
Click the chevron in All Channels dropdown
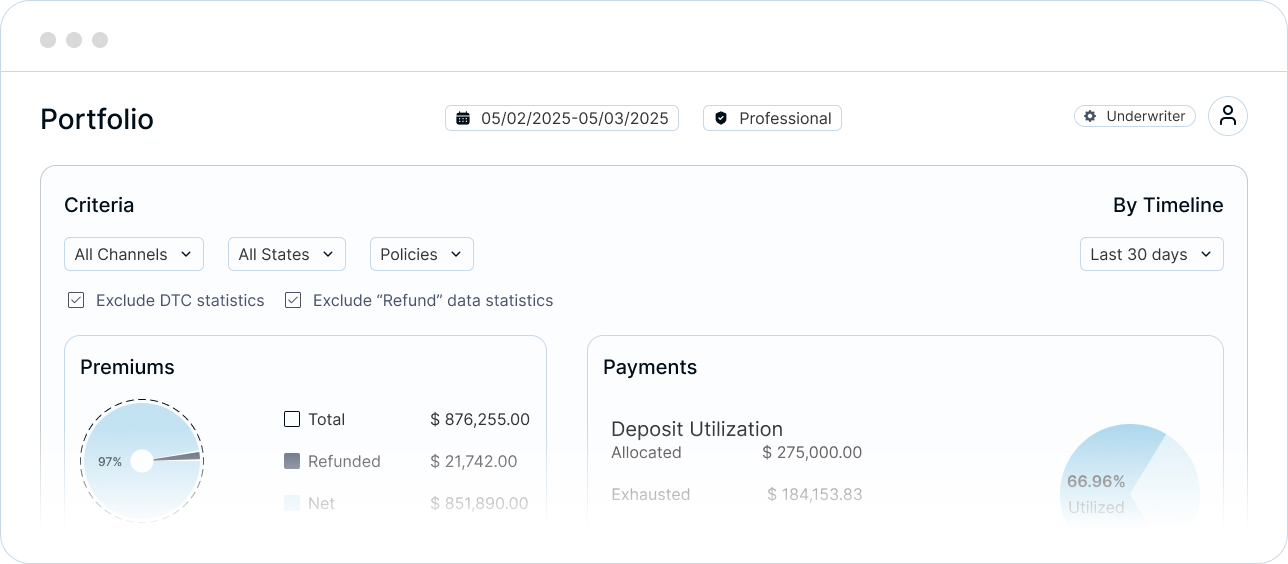click(x=186, y=254)
